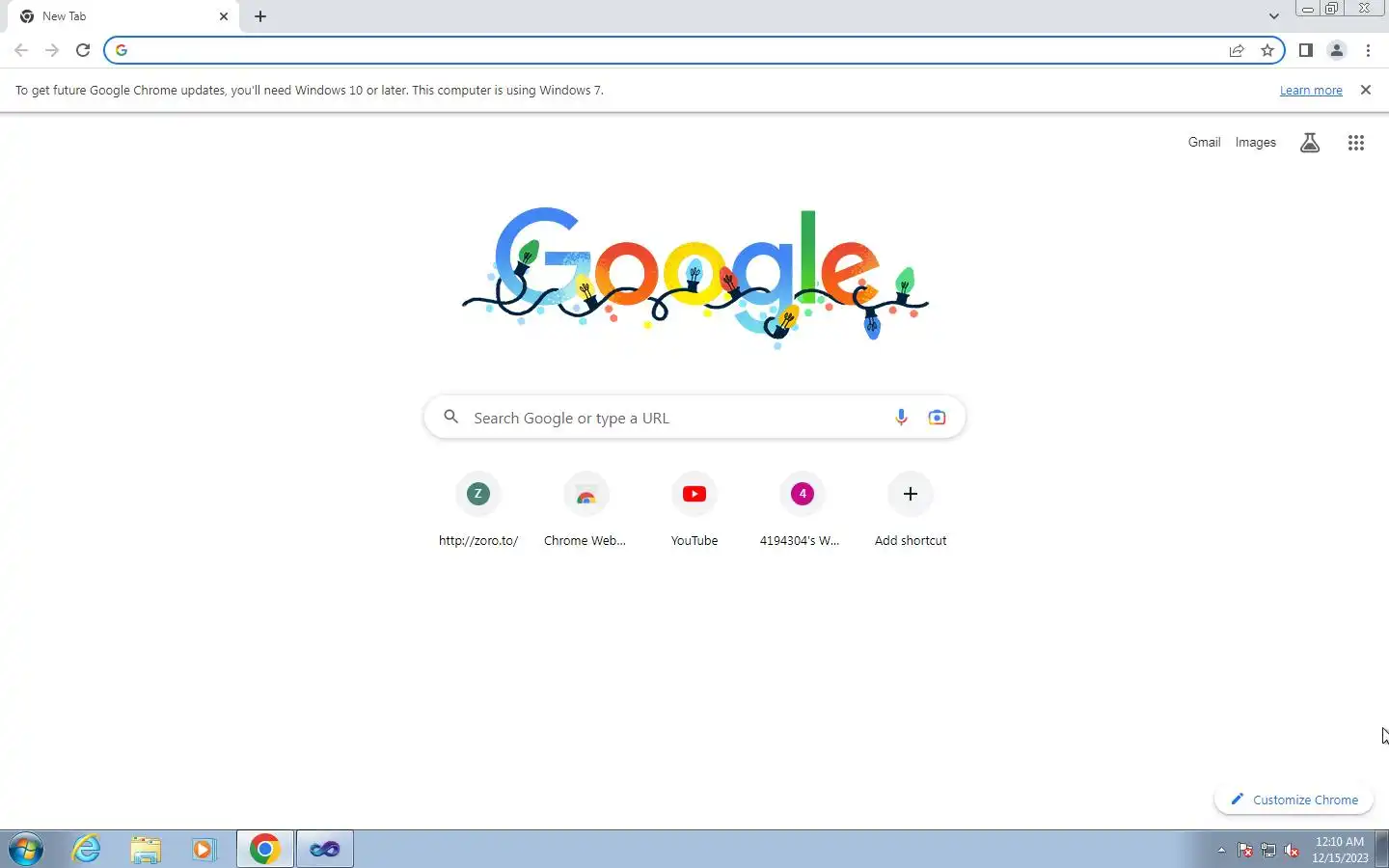Click the share this page icon
Screen dimensions: 1389x868
click(x=1237, y=50)
